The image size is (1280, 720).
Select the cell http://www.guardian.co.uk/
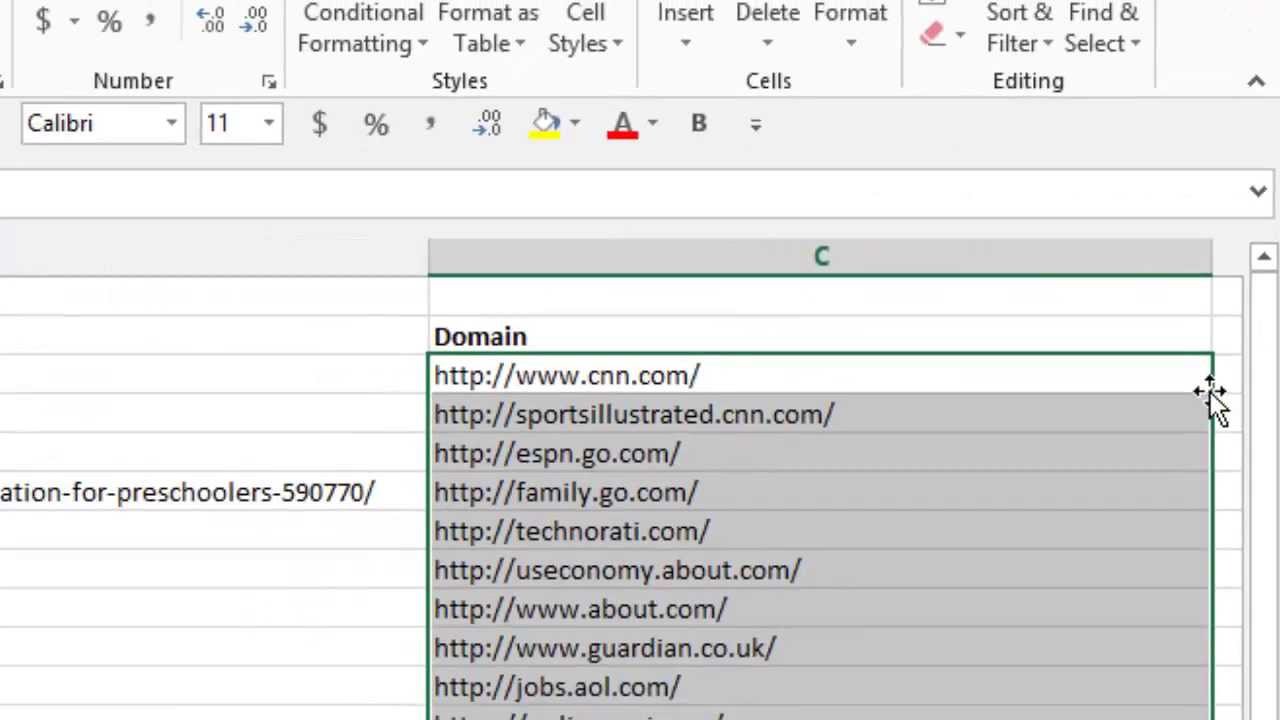(x=820, y=648)
